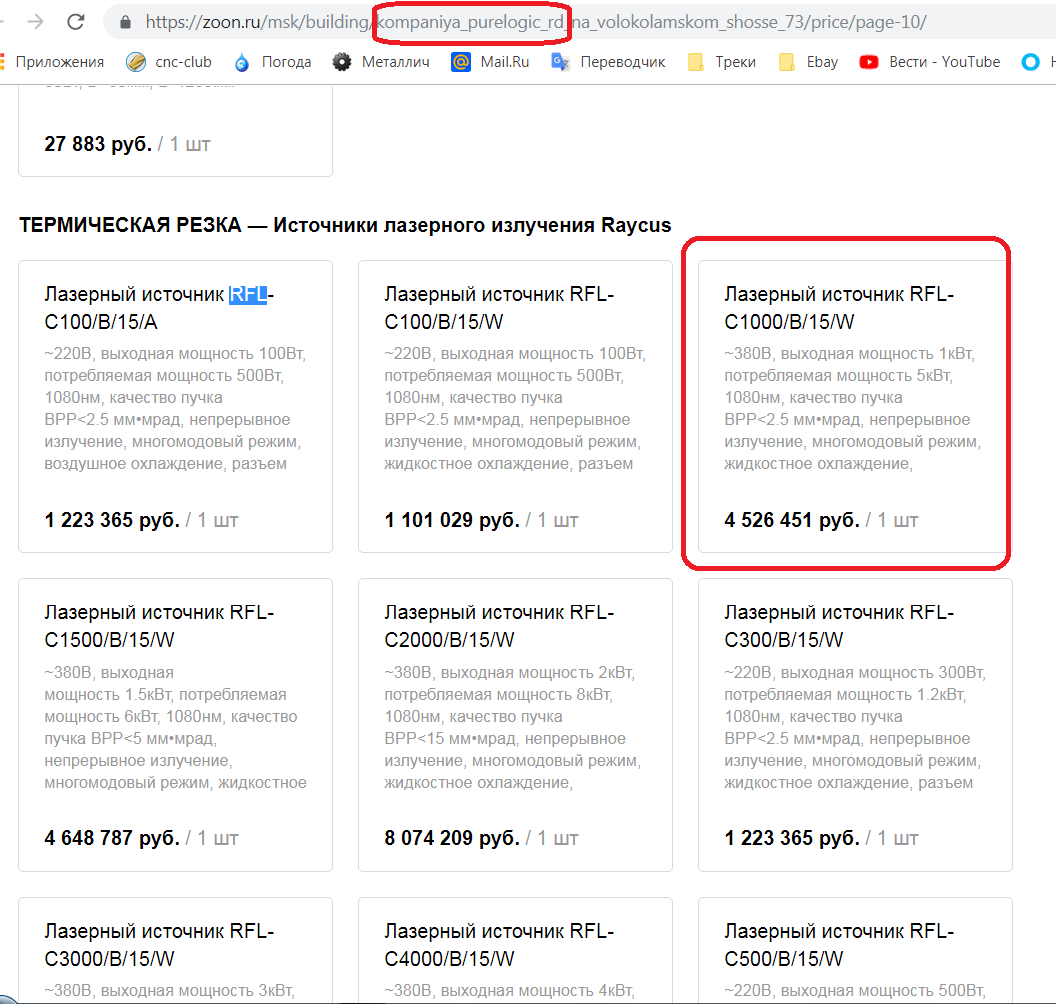Image resolution: width=1056 pixels, height=1004 pixels.
Task: Open the RFL-C3000/B/15/W laser source card
Action: click(175, 950)
